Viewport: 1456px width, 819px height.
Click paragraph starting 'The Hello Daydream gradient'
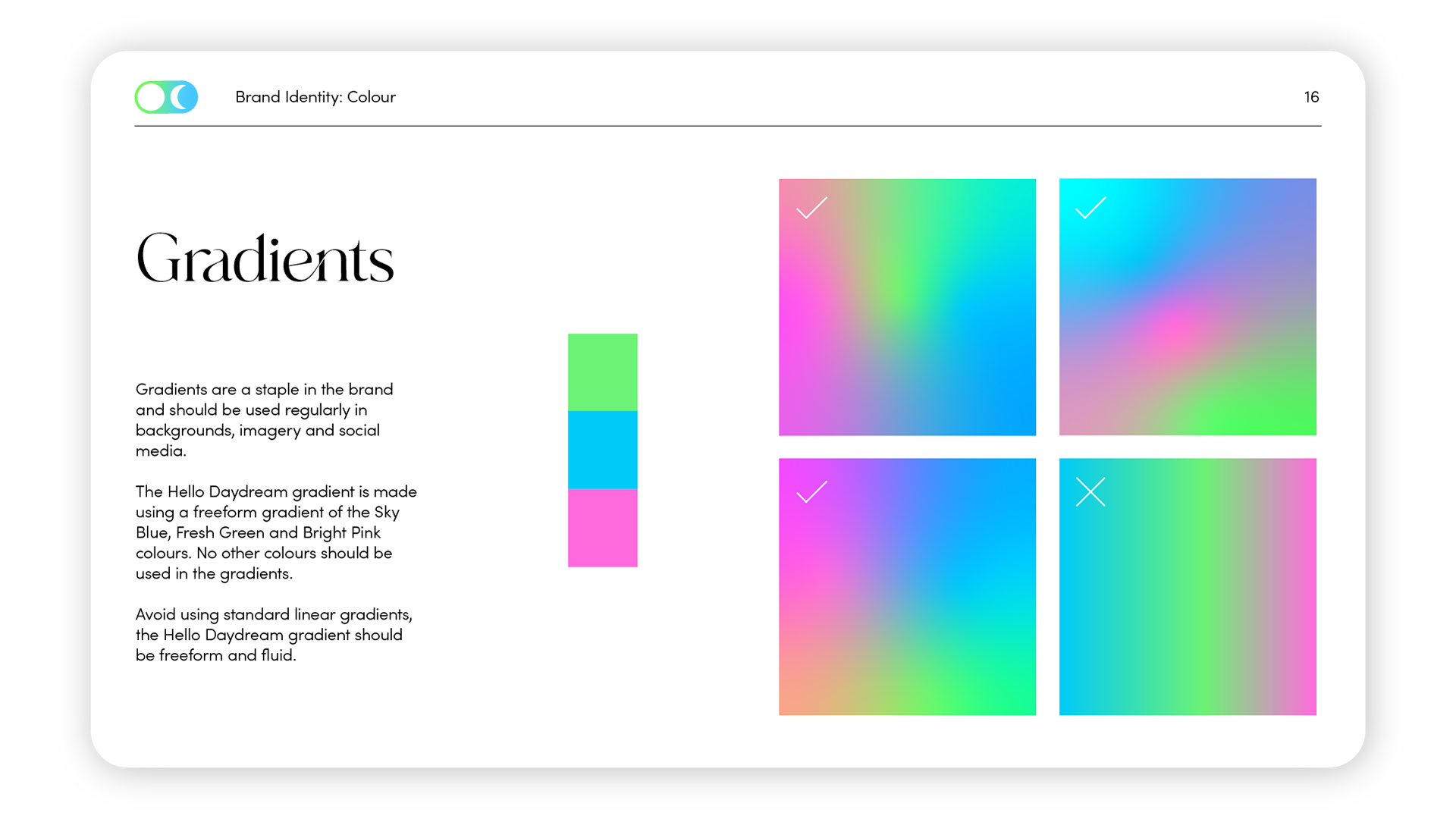276,532
